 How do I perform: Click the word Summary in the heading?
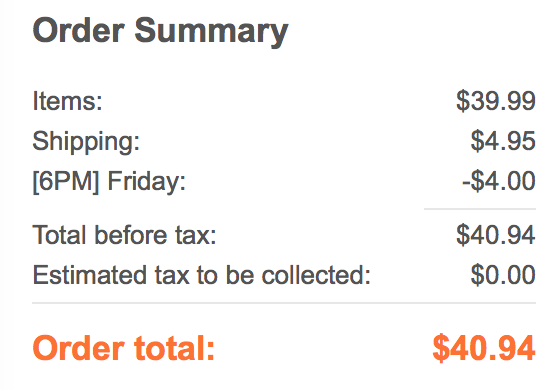(211, 33)
